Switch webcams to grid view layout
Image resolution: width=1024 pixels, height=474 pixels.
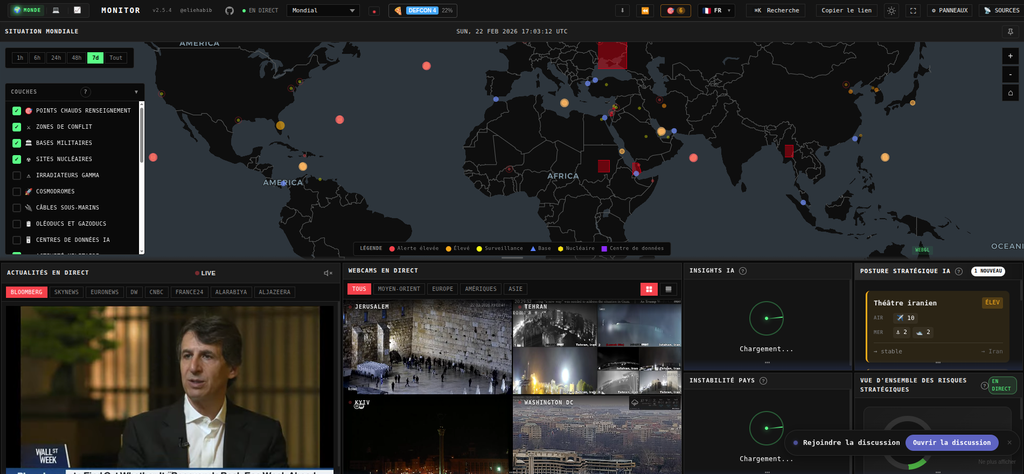coord(649,289)
